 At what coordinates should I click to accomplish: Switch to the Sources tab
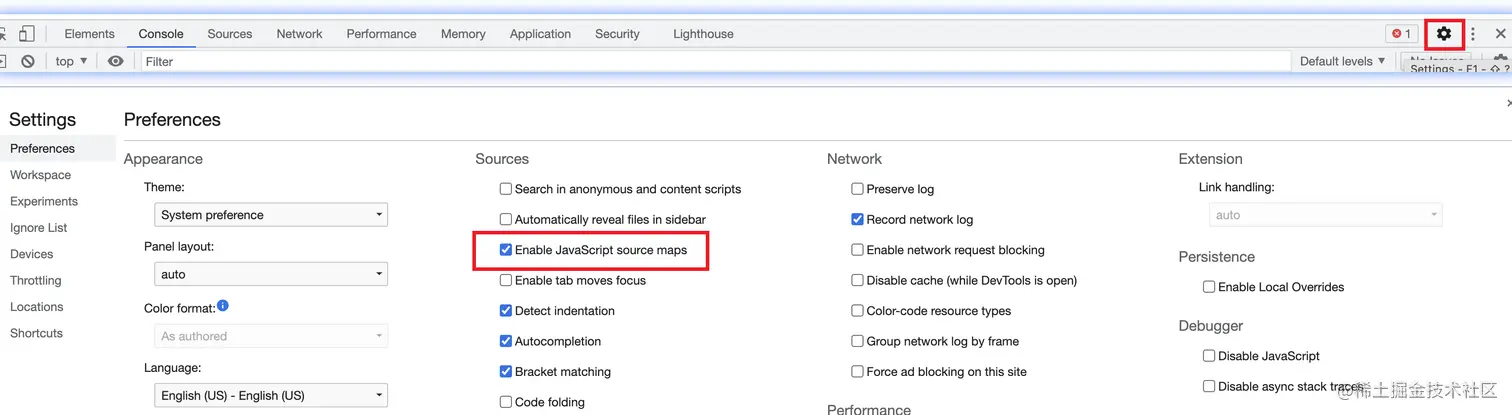pos(230,34)
